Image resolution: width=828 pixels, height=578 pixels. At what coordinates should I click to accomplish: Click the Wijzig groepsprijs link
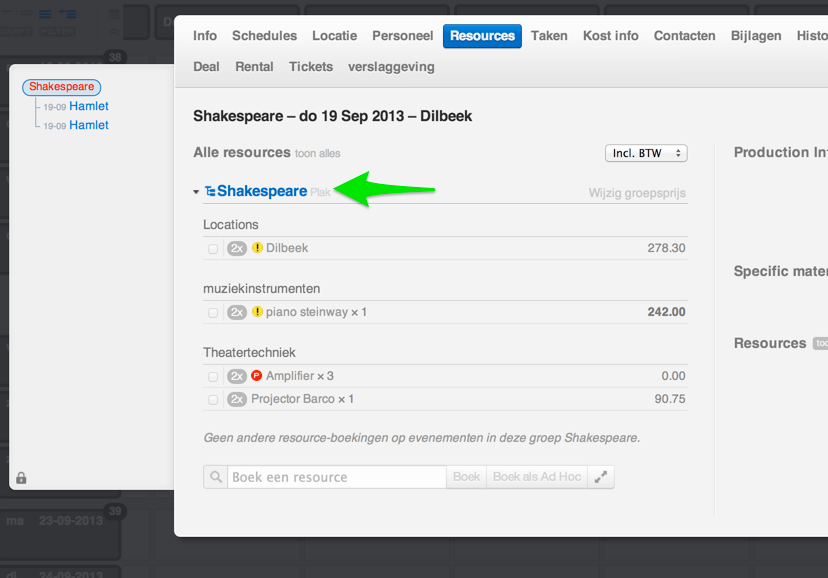tap(636, 193)
